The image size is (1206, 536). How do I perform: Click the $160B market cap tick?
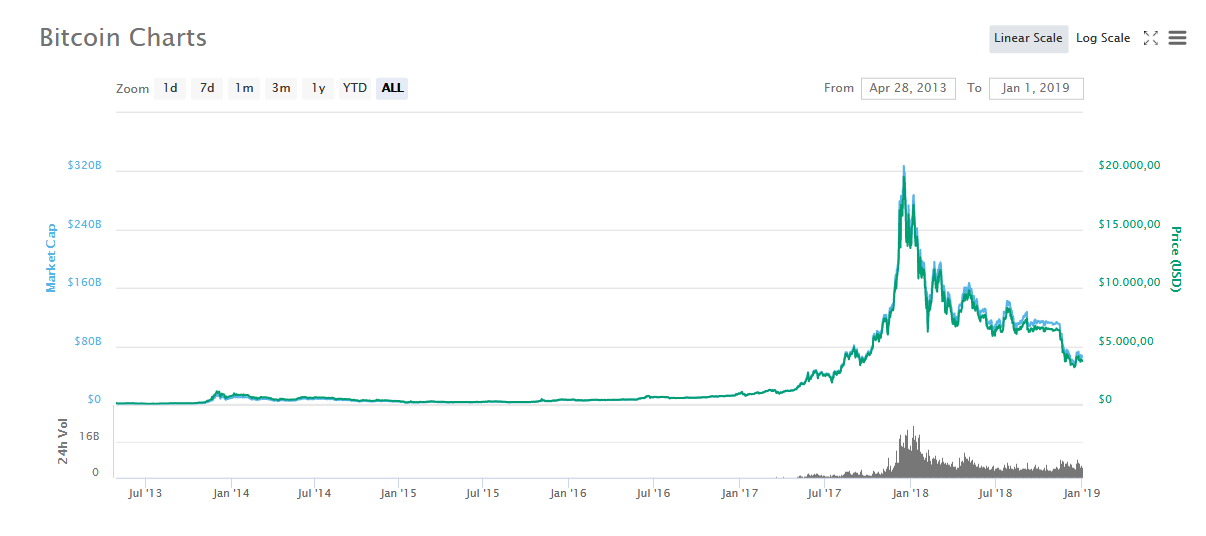tap(84, 282)
